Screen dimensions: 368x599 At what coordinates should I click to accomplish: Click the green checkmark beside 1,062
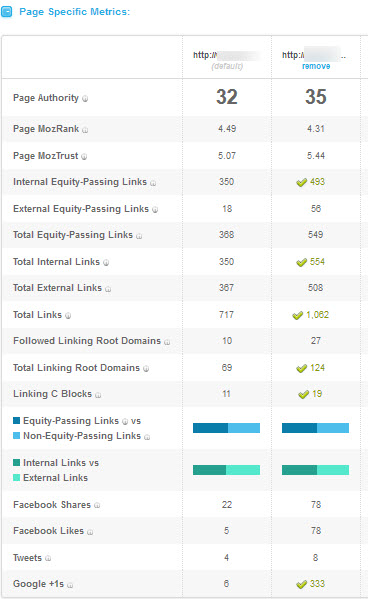(x=297, y=316)
